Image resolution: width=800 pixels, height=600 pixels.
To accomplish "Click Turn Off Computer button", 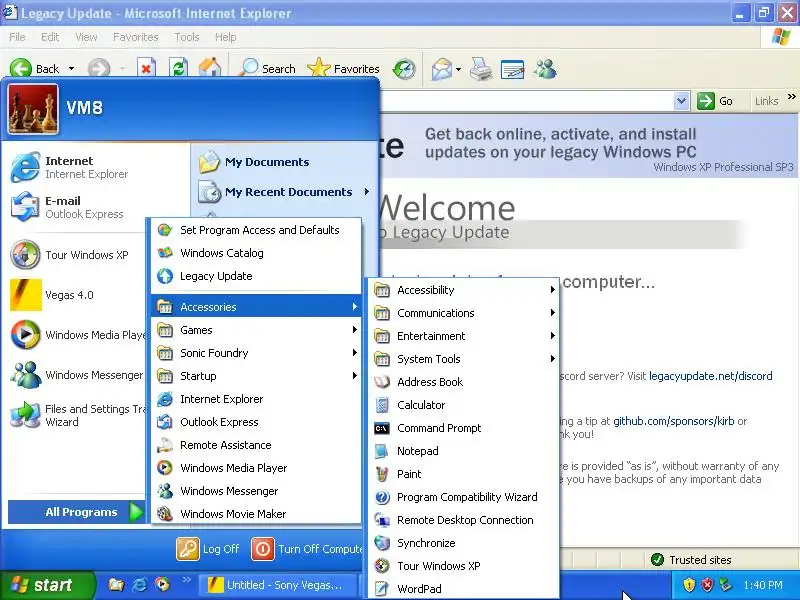I will pyautogui.click(x=307, y=549).
